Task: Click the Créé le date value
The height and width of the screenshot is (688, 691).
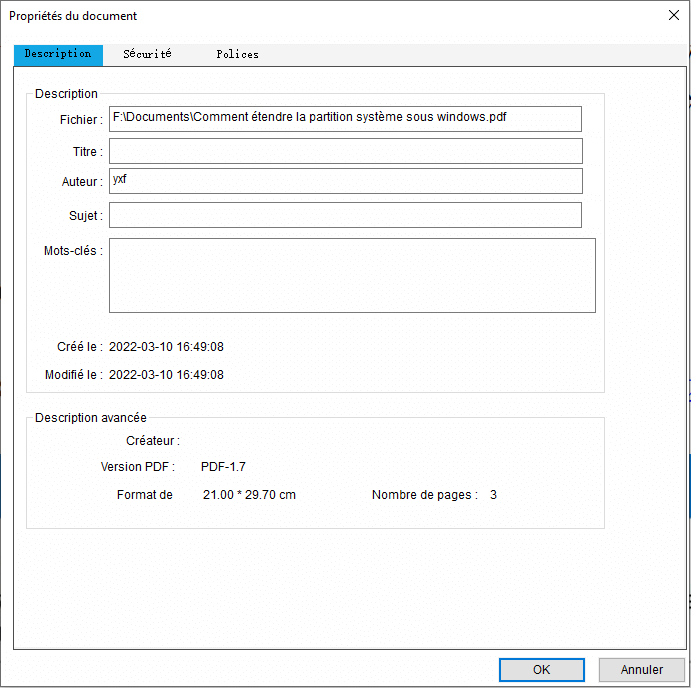Action: click(x=166, y=347)
